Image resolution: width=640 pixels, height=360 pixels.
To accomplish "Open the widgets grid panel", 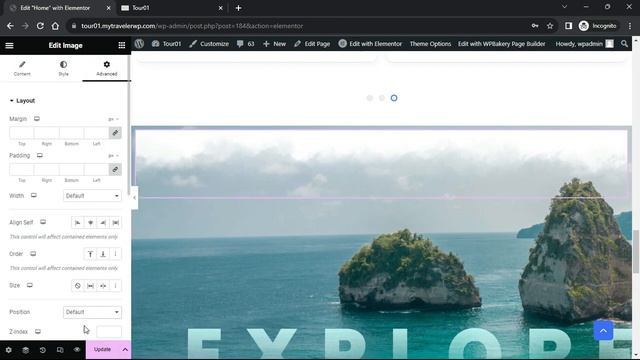I will pyautogui.click(x=122, y=45).
